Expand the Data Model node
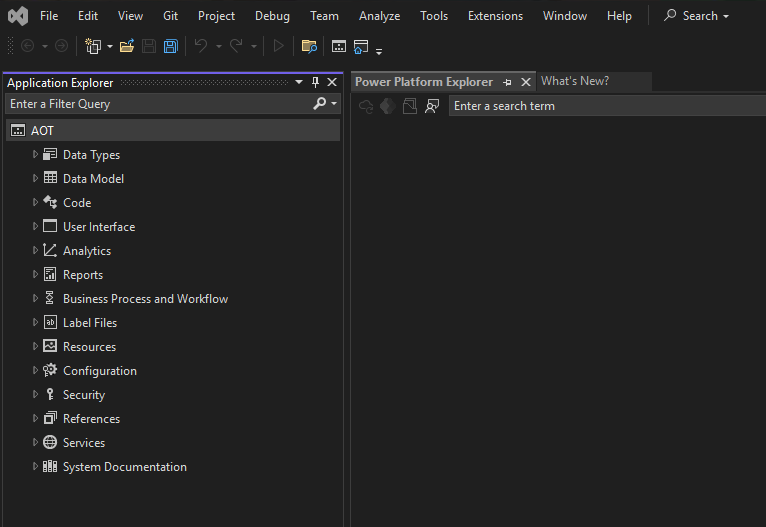This screenshot has width=766, height=527. (35, 178)
